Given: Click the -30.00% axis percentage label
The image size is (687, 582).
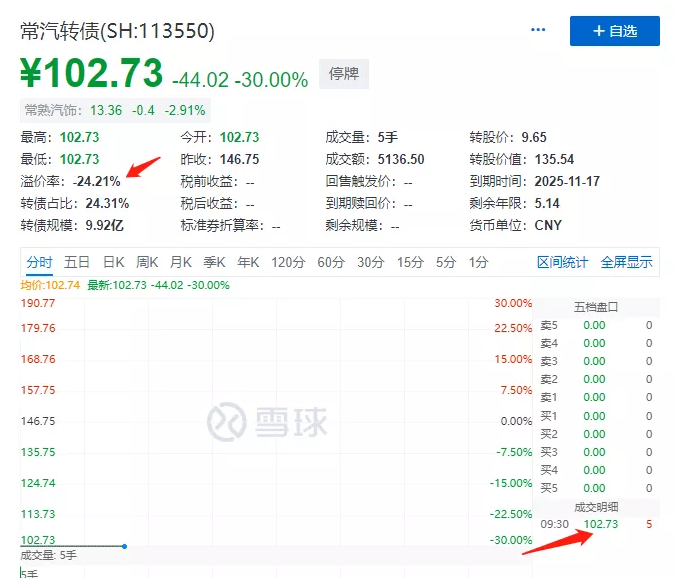Looking at the screenshot, I should coord(511,540).
